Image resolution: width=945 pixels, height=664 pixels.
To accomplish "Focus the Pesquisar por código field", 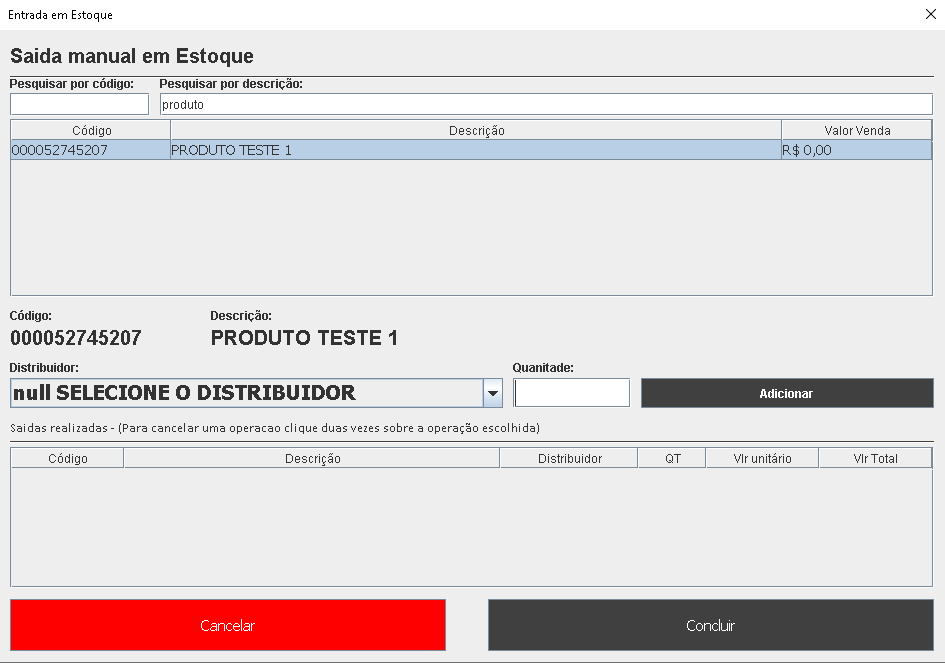I will [79, 104].
